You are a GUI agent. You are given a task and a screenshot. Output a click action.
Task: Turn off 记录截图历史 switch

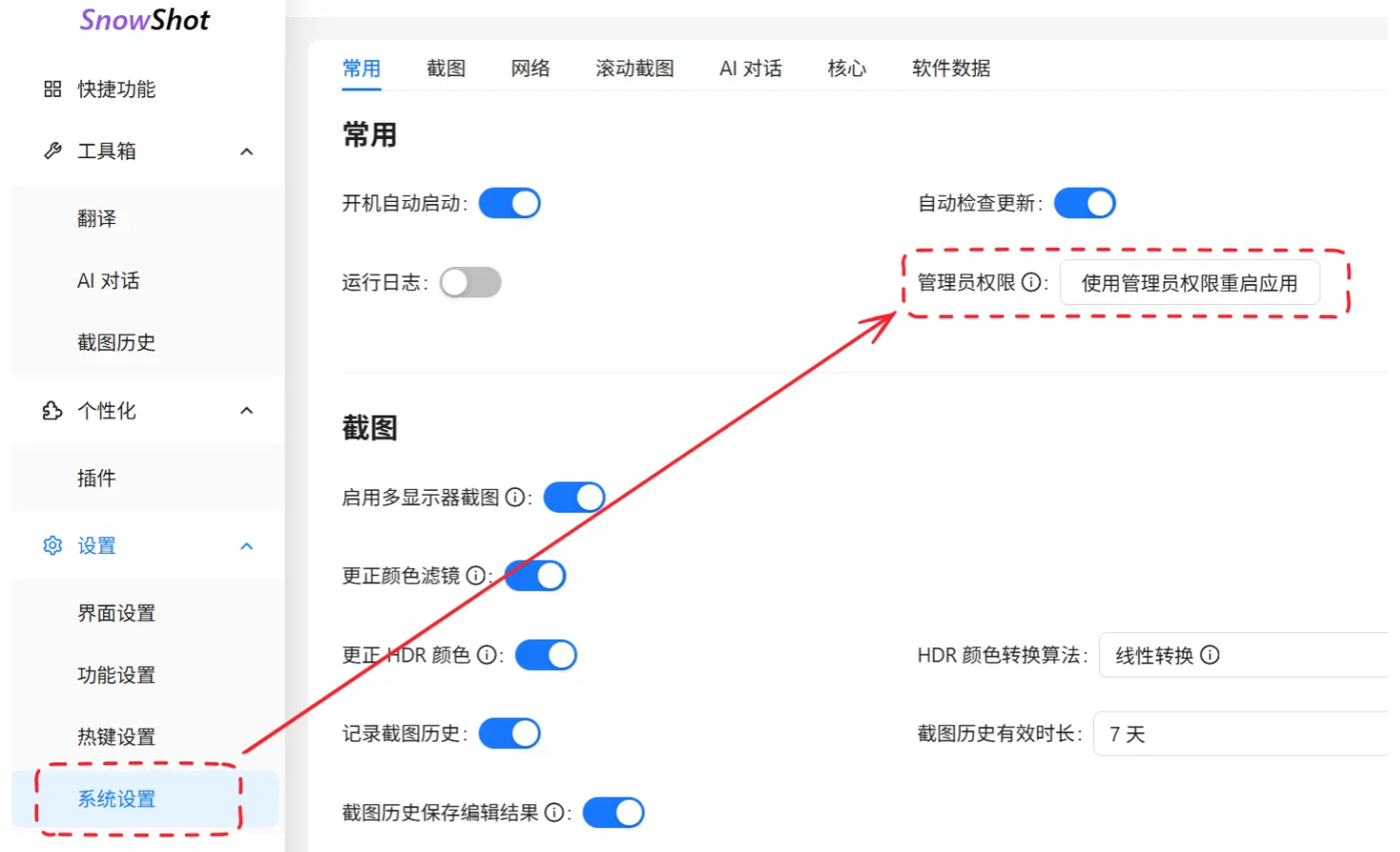(x=509, y=733)
